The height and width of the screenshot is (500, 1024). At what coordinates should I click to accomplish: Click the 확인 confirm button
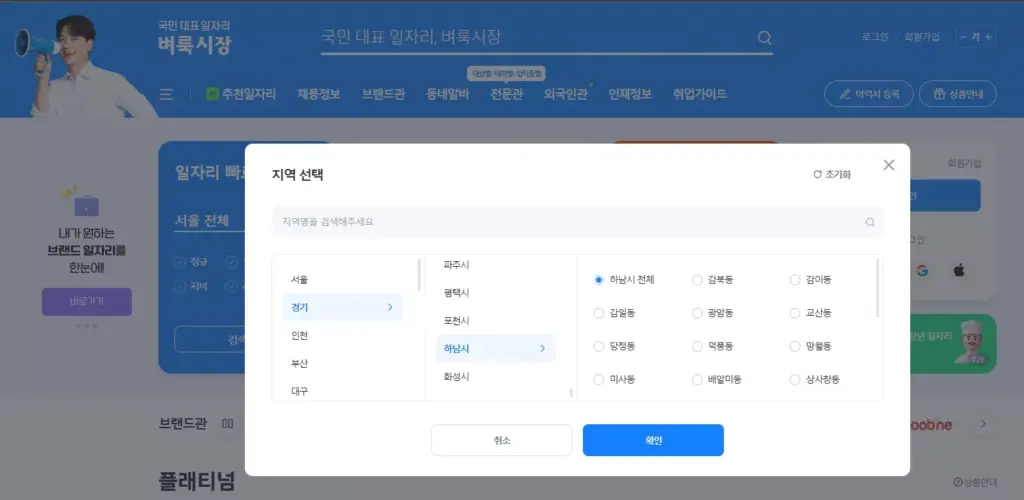[x=653, y=441]
